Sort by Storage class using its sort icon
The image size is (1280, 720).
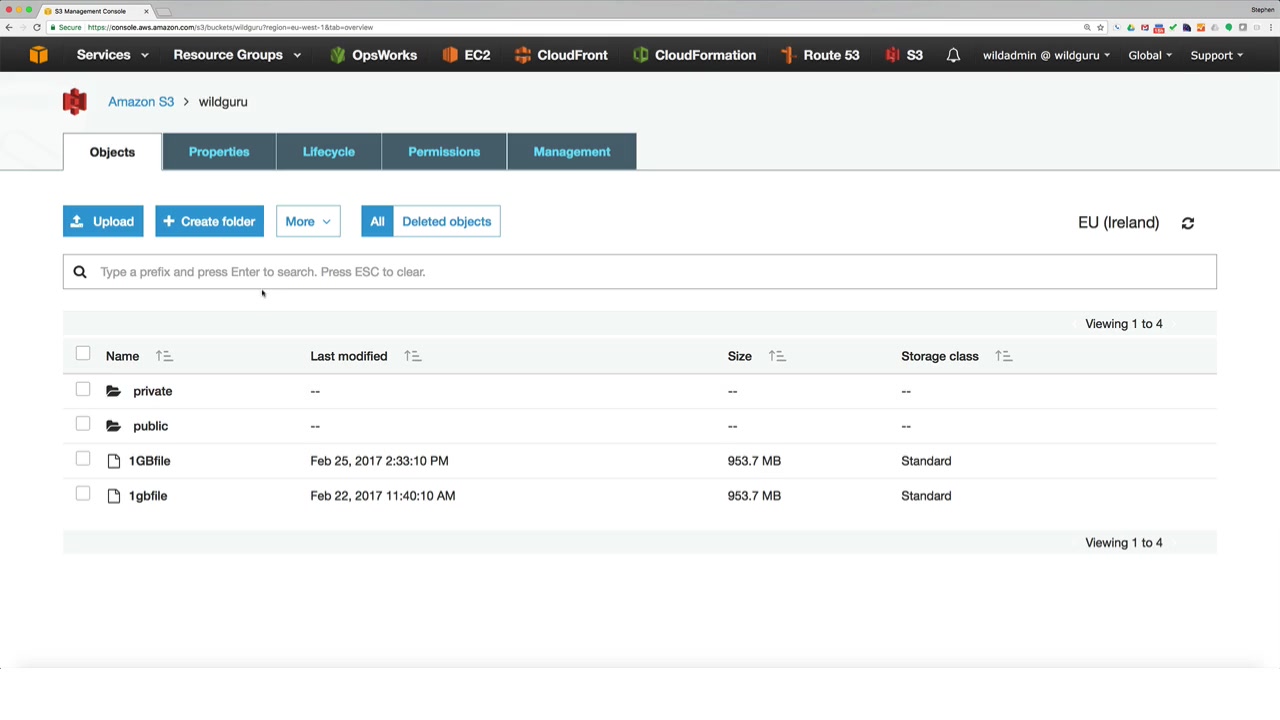coord(1004,356)
